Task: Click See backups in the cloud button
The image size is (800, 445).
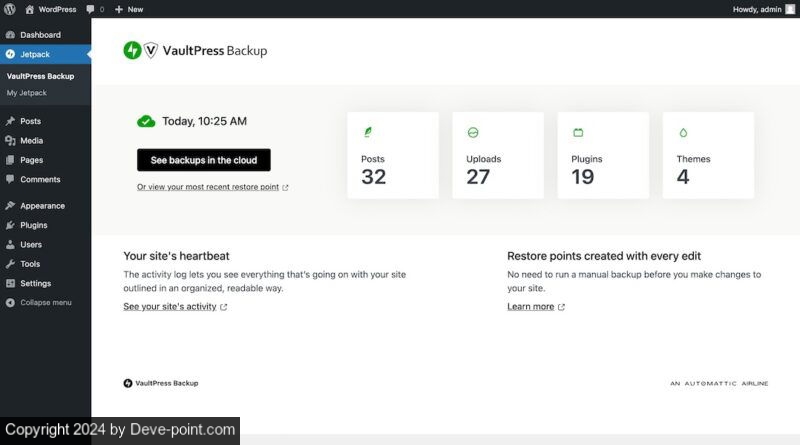Action: click(x=204, y=160)
